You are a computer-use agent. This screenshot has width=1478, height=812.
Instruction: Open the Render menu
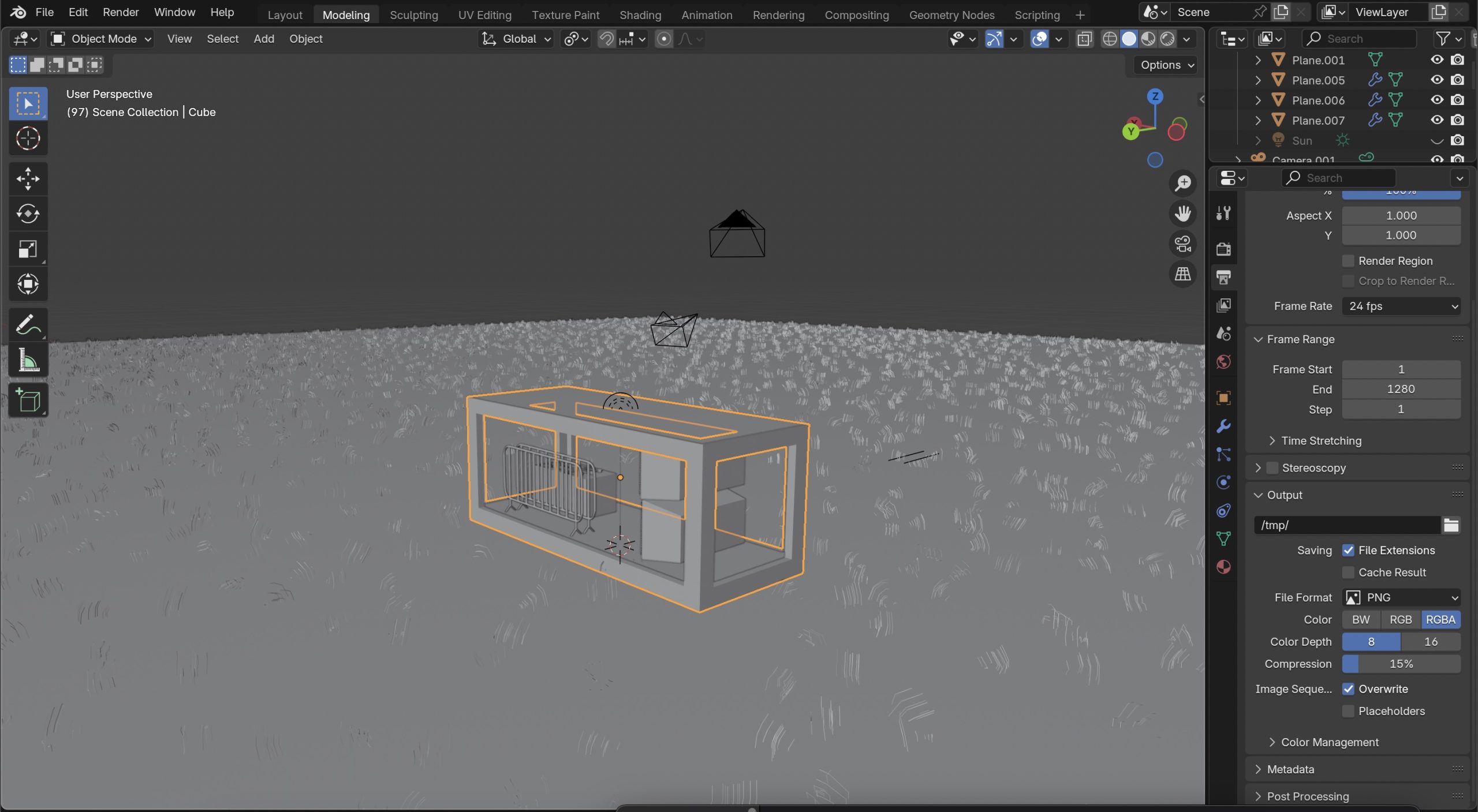tap(121, 12)
